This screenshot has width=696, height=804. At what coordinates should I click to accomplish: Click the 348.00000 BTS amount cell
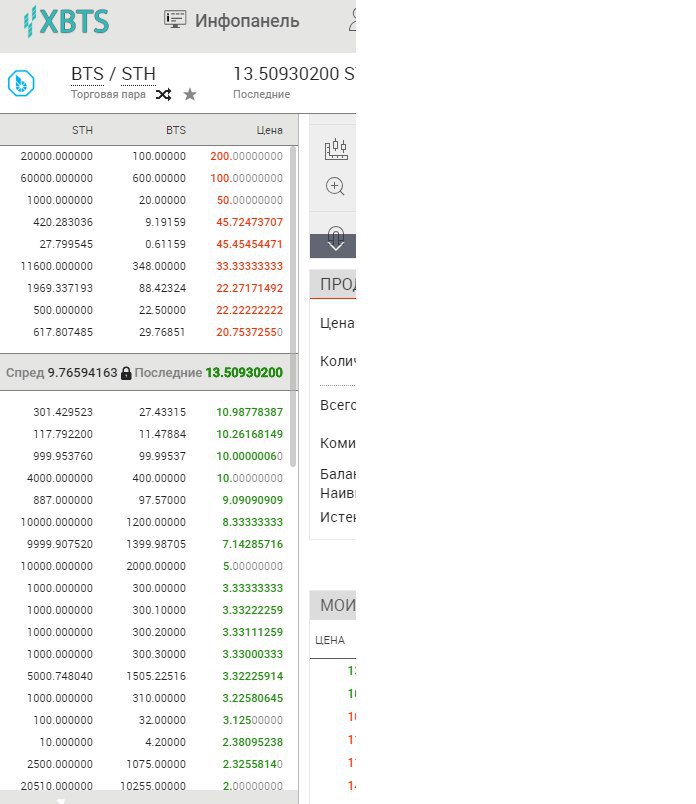159,266
